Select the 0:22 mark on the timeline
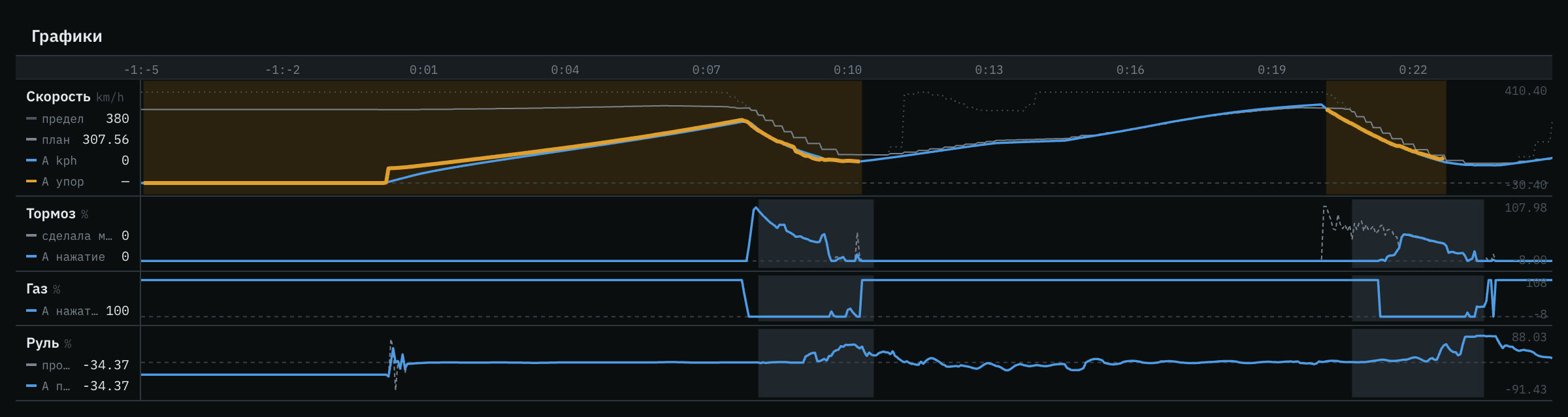 point(1413,70)
